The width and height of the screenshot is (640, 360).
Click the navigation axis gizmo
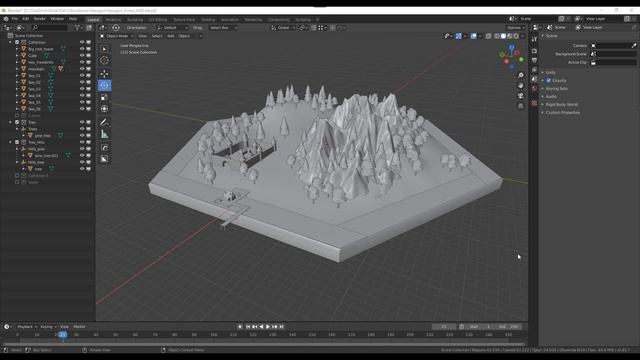coord(511,56)
